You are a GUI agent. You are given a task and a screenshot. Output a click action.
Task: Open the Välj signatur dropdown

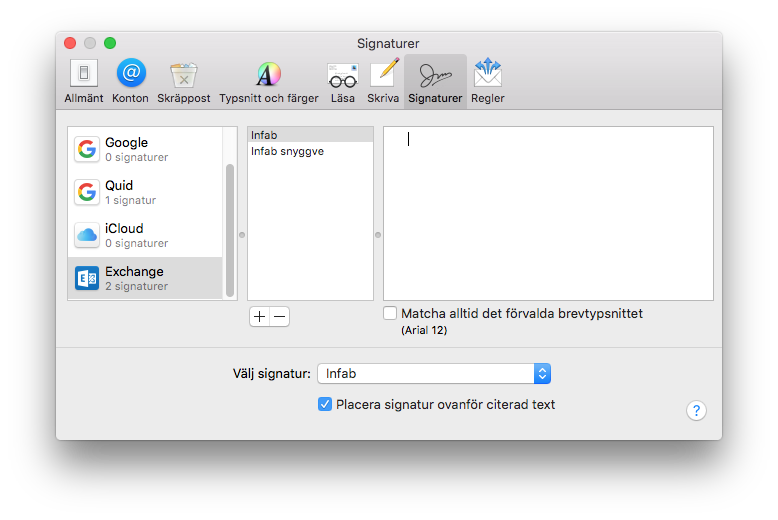[434, 374]
